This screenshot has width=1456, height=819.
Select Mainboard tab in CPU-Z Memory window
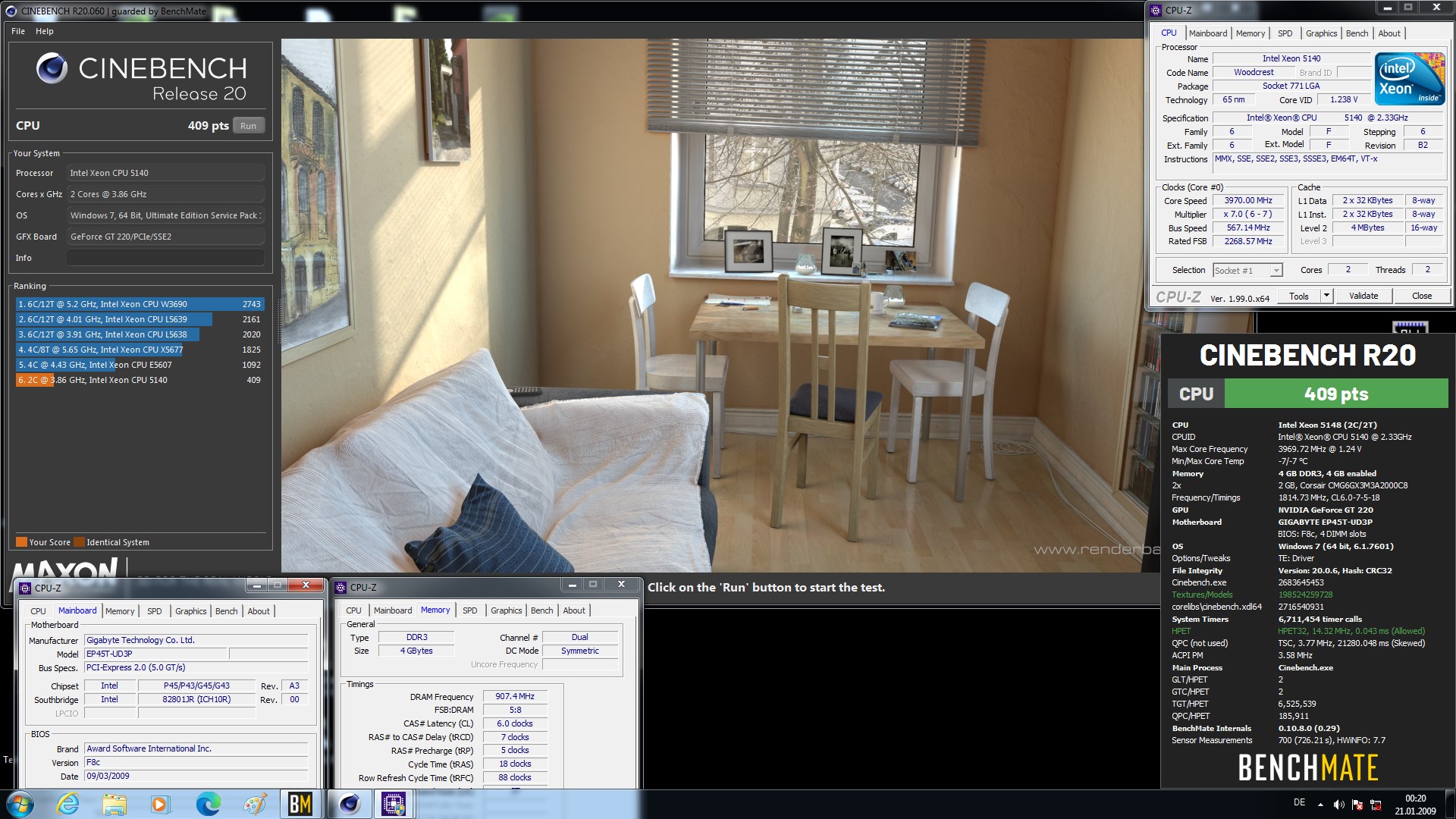(x=393, y=610)
